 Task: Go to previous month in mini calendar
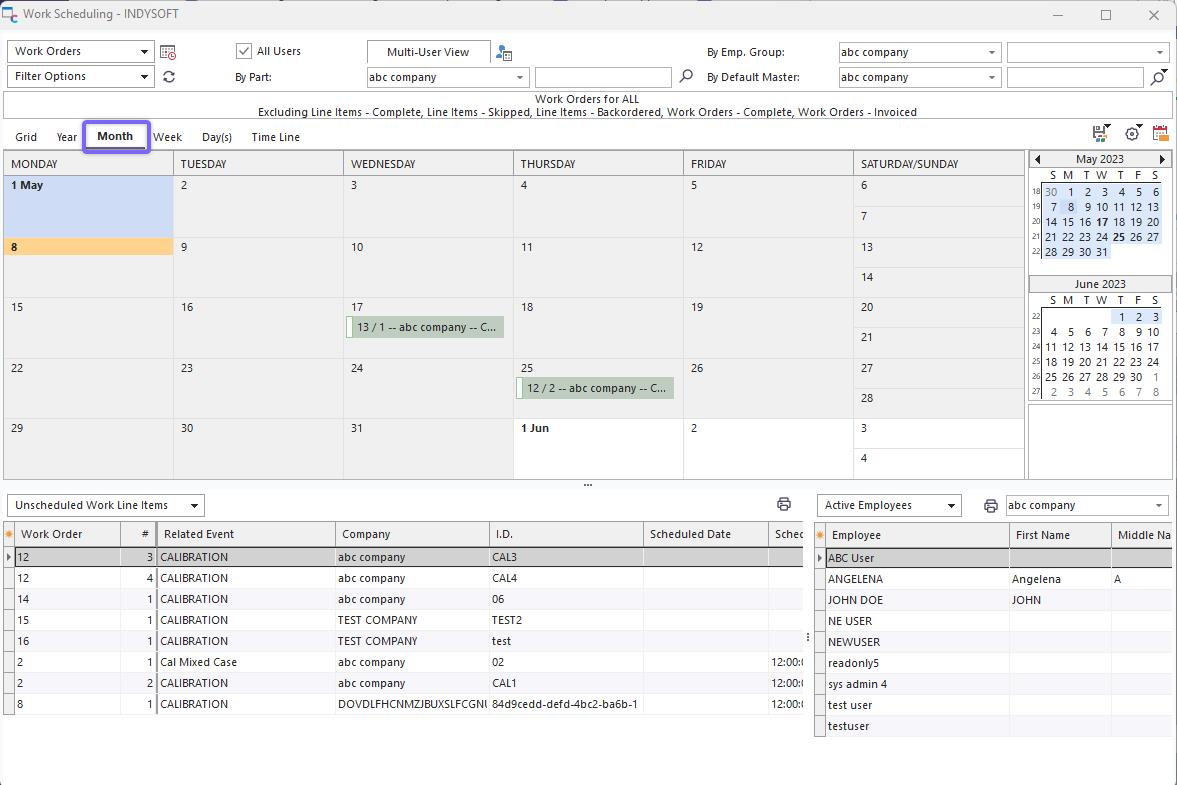click(x=1038, y=160)
